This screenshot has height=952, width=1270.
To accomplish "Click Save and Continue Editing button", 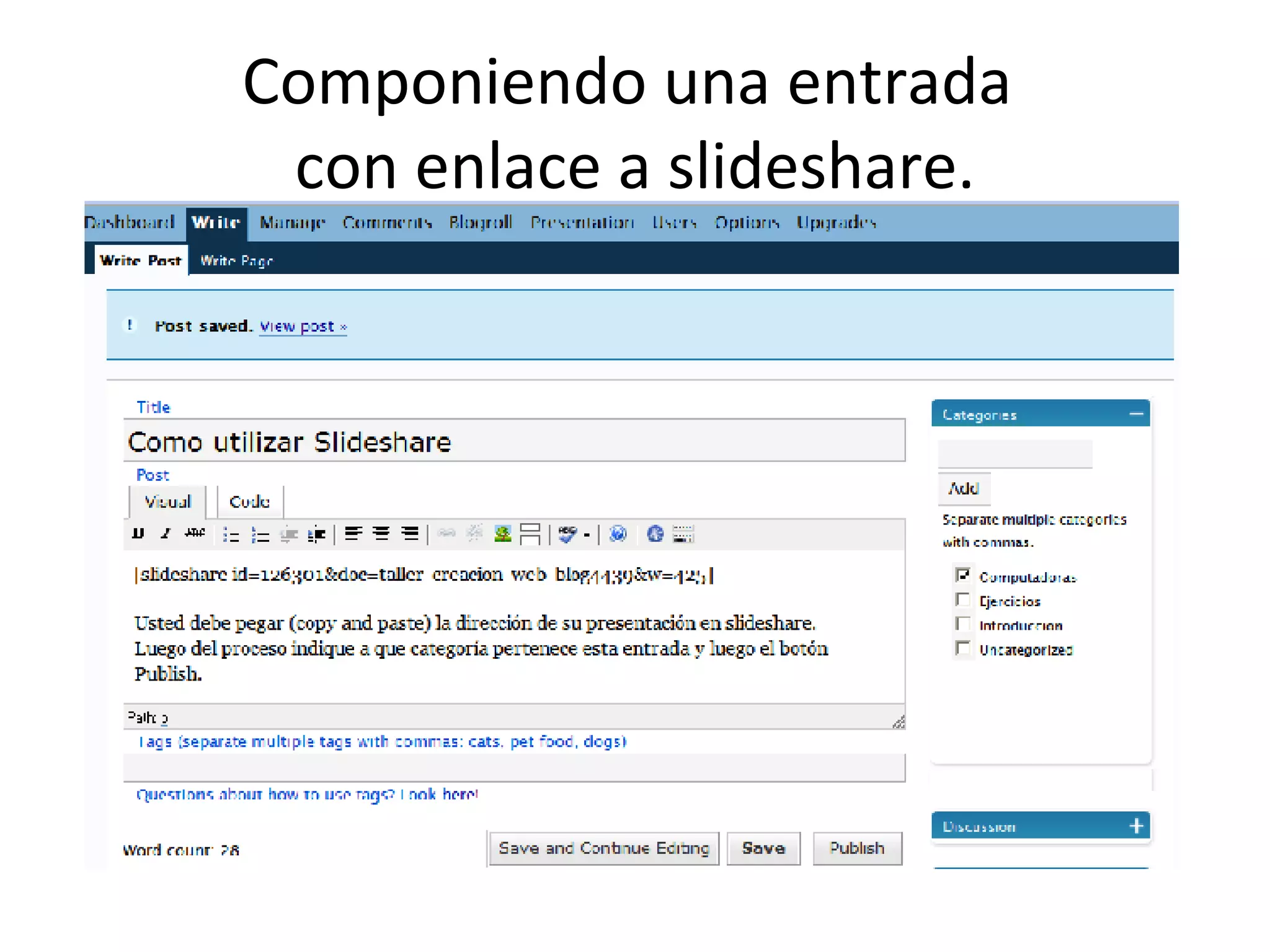I will tap(603, 848).
